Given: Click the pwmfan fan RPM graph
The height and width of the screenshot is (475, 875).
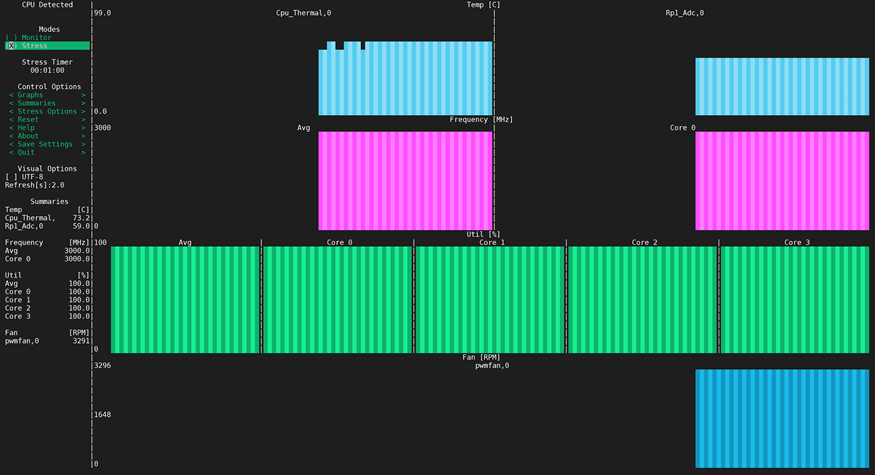Looking at the screenshot, I should (782, 418).
